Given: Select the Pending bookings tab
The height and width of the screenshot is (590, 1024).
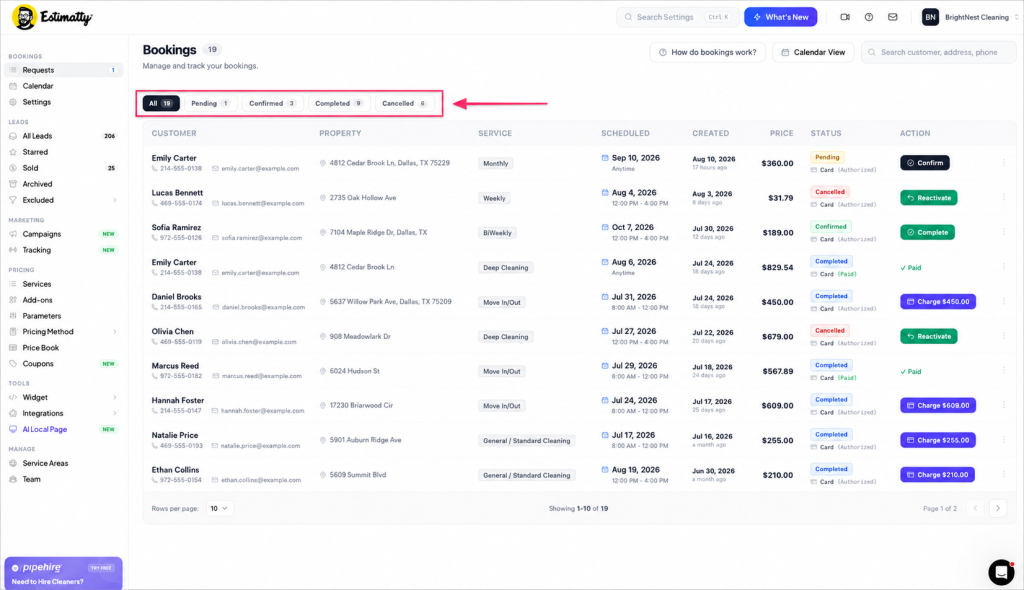Looking at the screenshot, I should (210, 103).
